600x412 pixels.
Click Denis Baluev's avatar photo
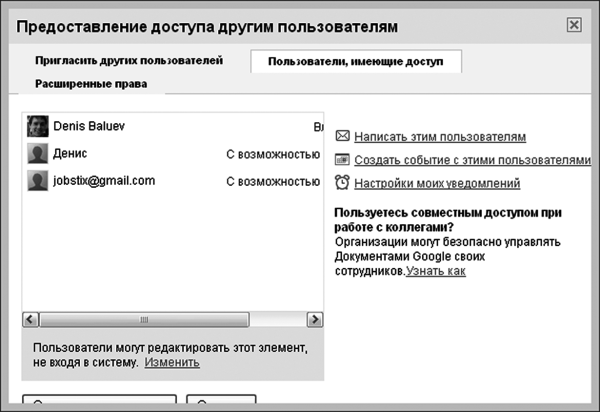38,127
